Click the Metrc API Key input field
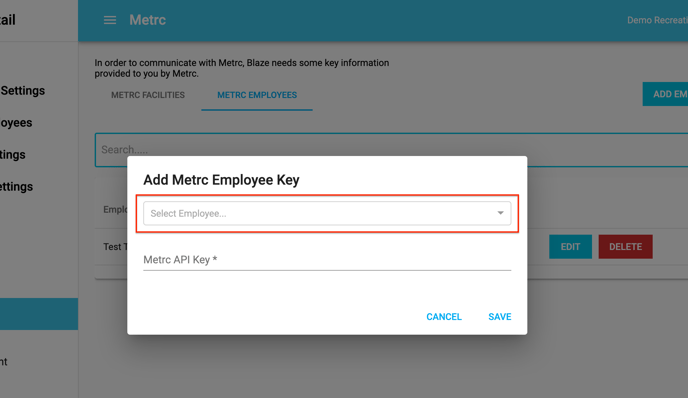The image size is (688, 398). click(x=327, y=260)
